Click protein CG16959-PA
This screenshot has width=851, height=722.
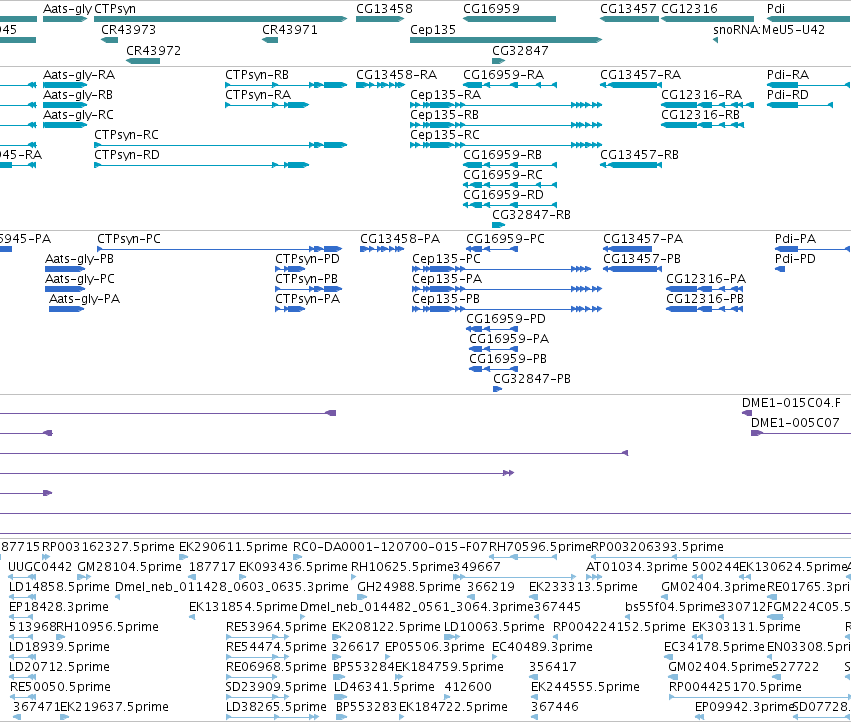(493, 349)
